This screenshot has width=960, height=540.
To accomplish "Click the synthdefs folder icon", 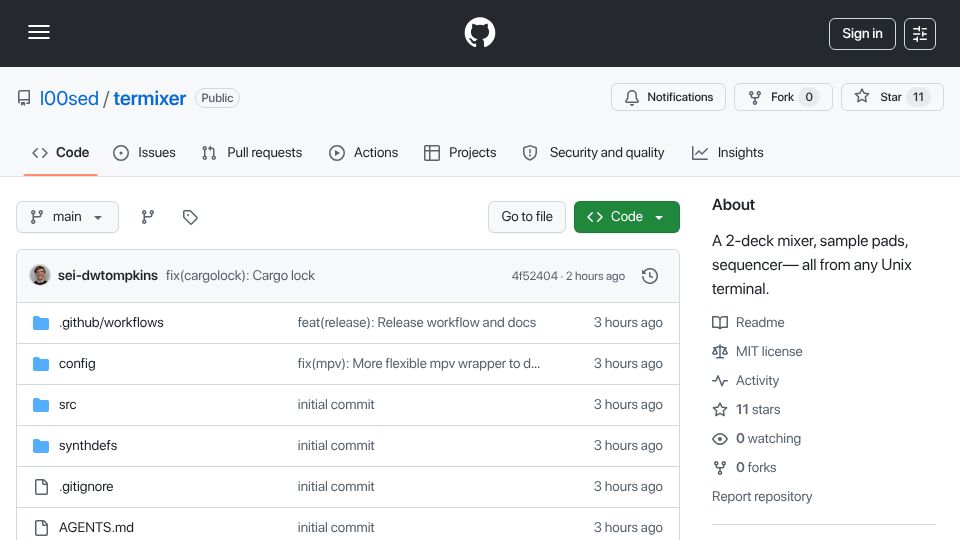I will click(x=41, y=446).
